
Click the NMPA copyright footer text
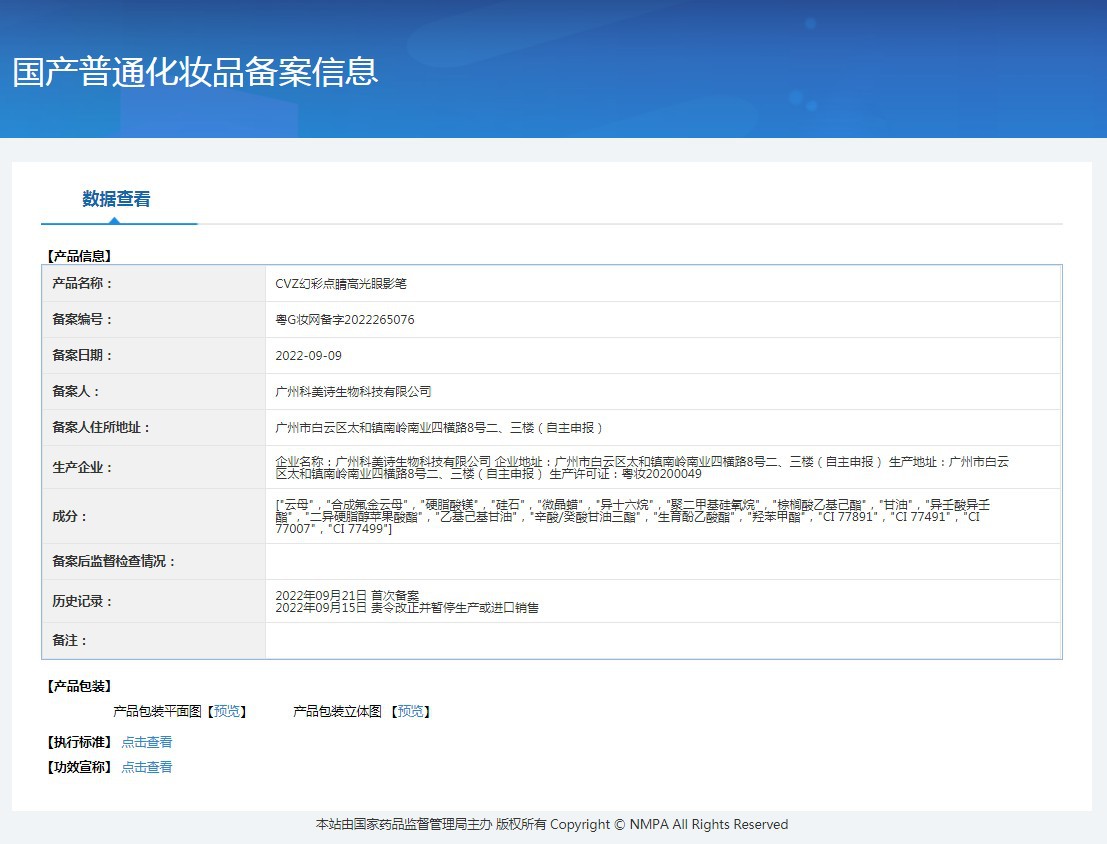click(552, 825)
